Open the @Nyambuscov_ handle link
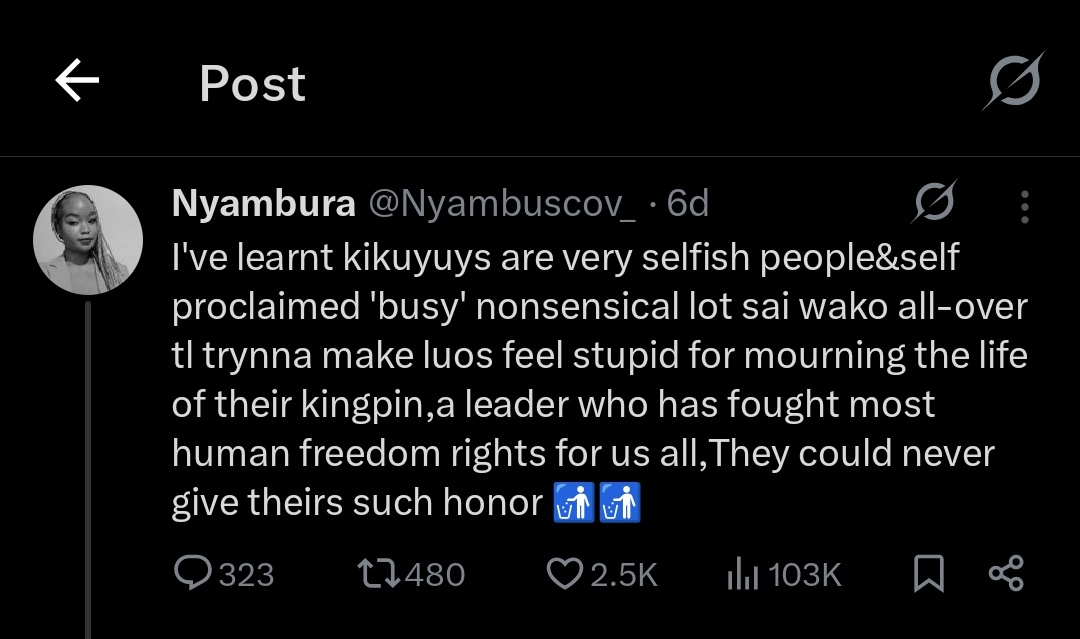 502,204
